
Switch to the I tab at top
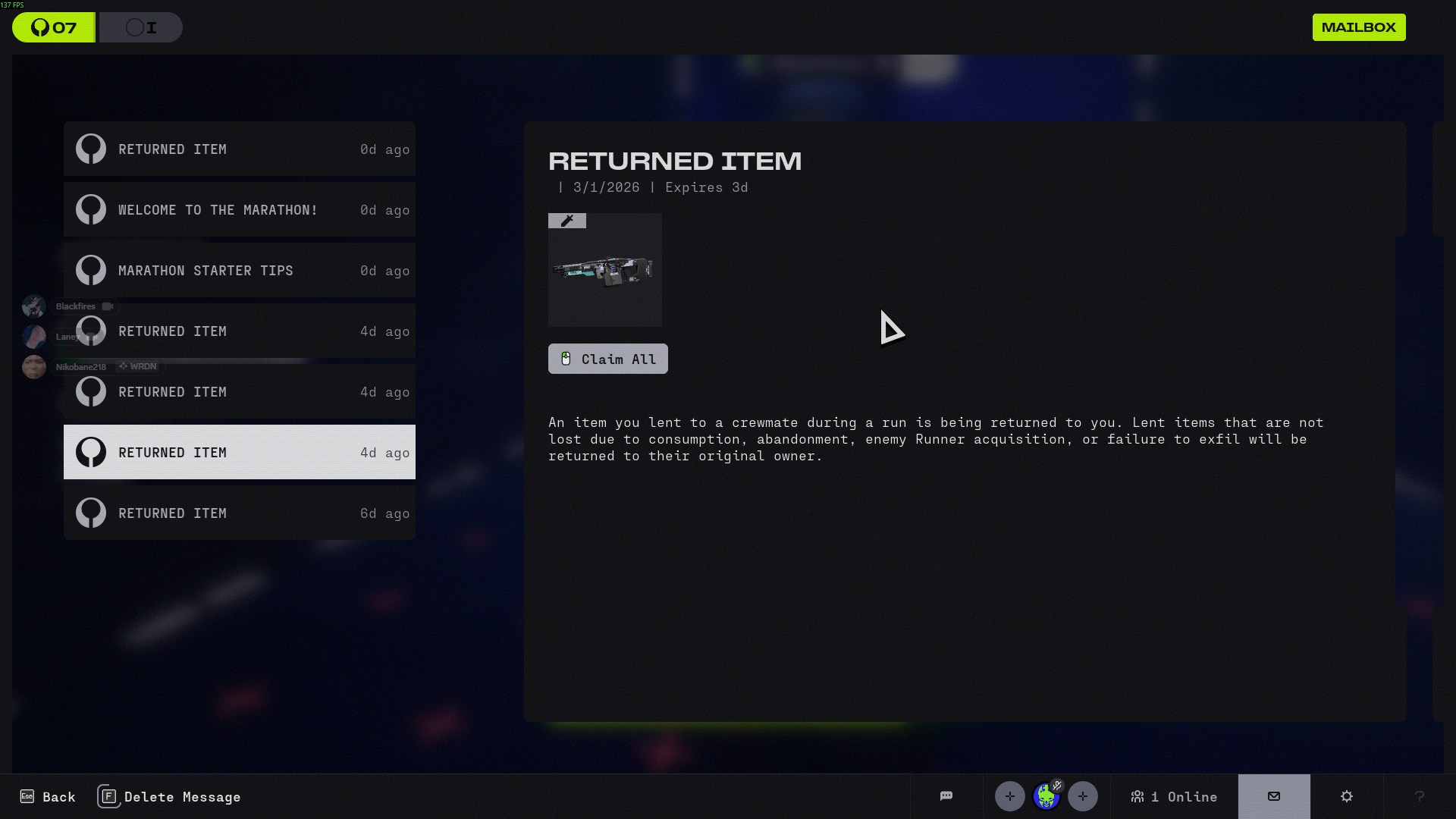[x=141, y=28]
